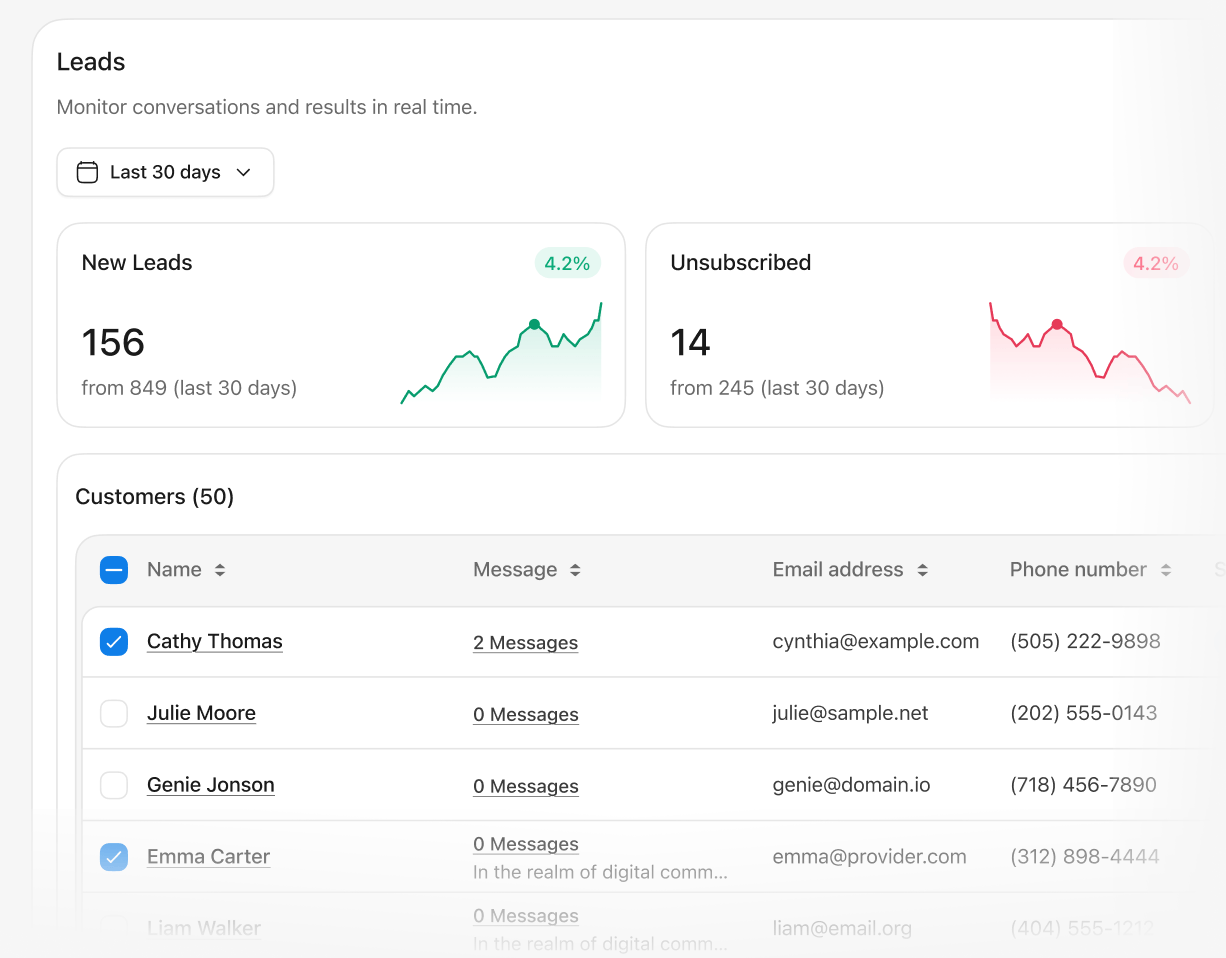Sort by the Phone number column sort icon
Image resolution: width=1226 pixels, height=958 pixels.
click(x=1165, y=570)
